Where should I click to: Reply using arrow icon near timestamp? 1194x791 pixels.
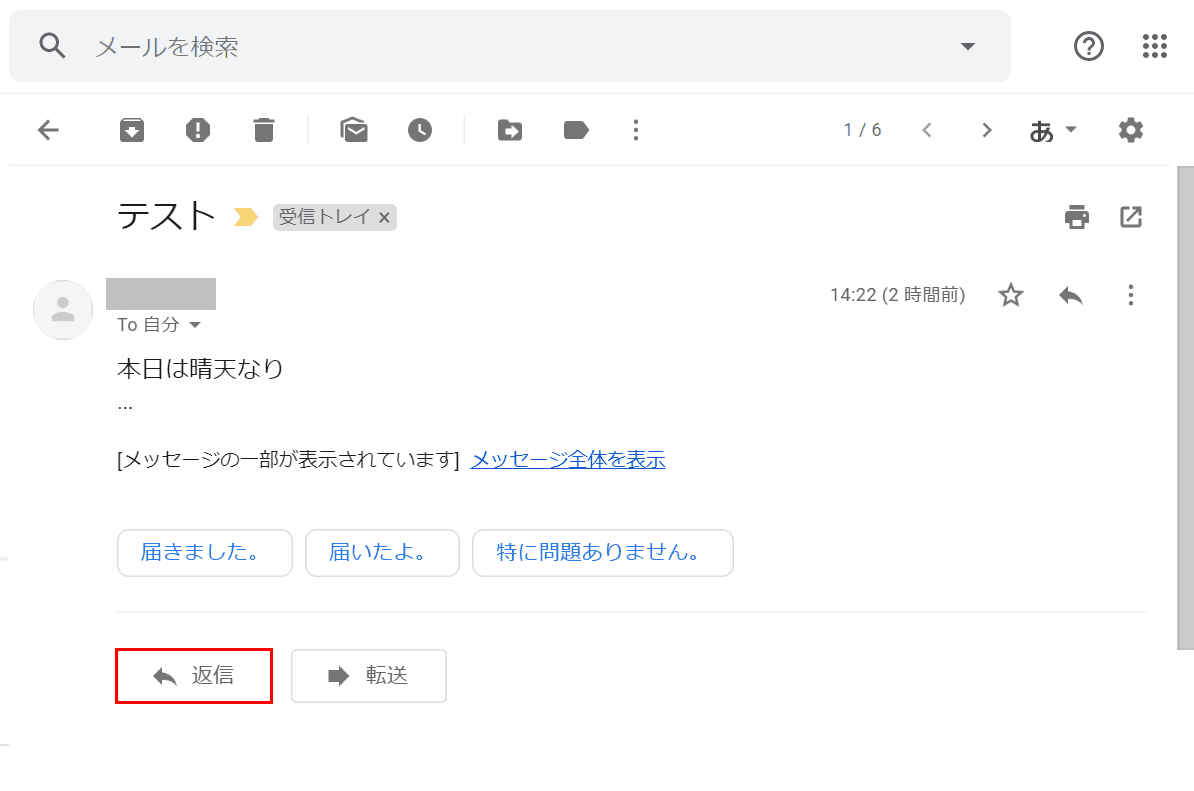1071,295
